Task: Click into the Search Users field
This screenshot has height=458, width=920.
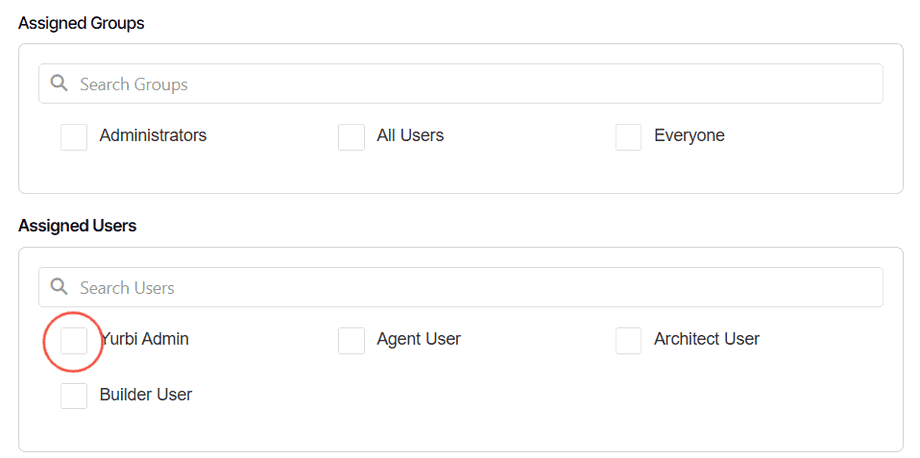Action: point(470,287)
